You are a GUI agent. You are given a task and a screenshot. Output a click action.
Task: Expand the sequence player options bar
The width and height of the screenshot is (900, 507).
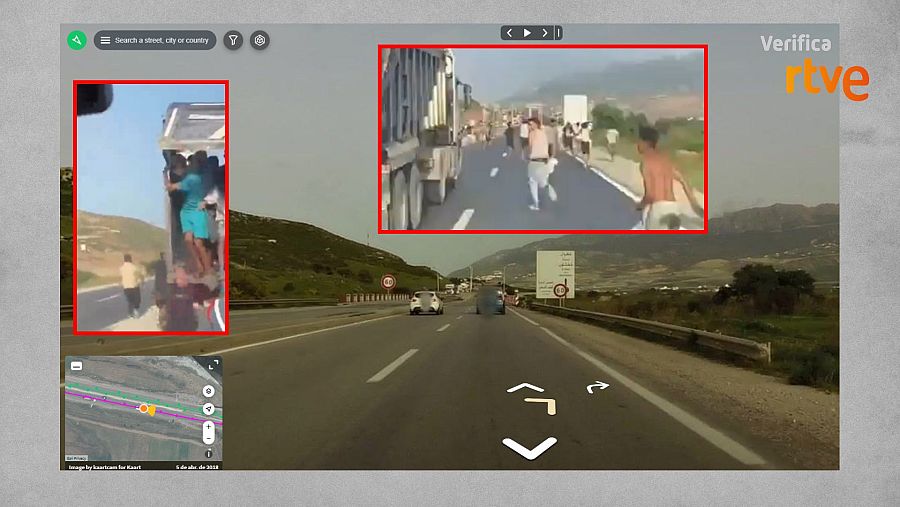point(558,33)
